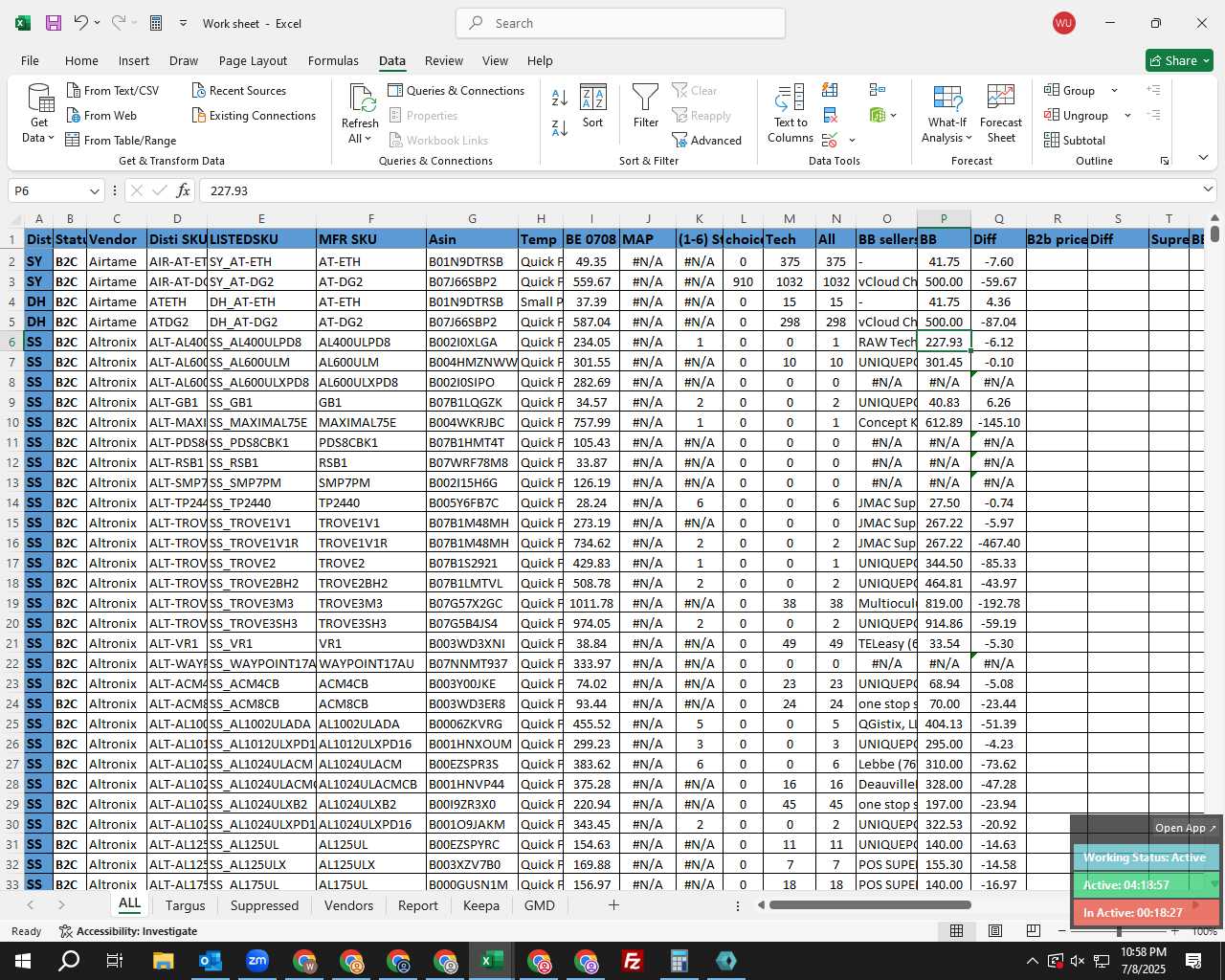Switch to Normal view in status bar

coord(956,930)
